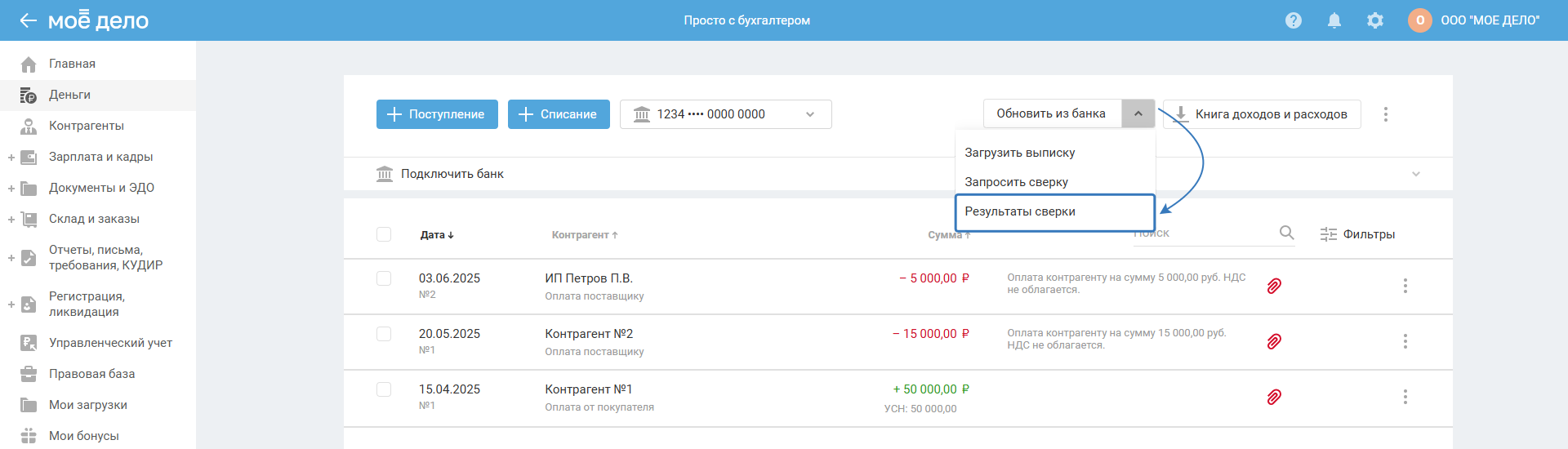Expand Зарплата и кадры sidebar section
The width and height of the screenshot is (1568, 449).
pyautogui.click(x=11, y=157)
